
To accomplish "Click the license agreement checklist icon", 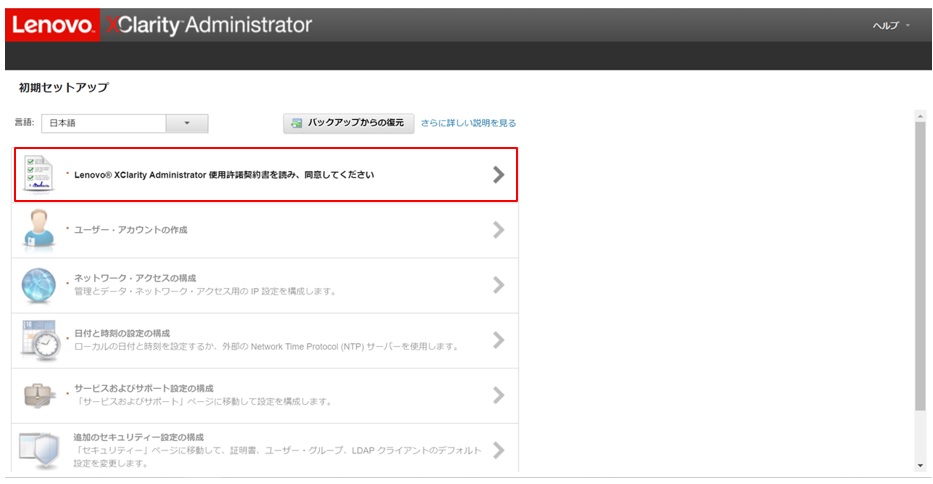I will pyautogui.click(x=39, y=174).
